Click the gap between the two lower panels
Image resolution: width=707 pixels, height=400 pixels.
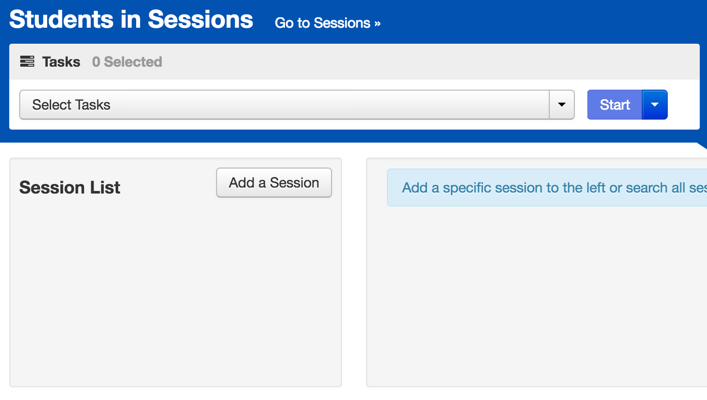(354, 280)
